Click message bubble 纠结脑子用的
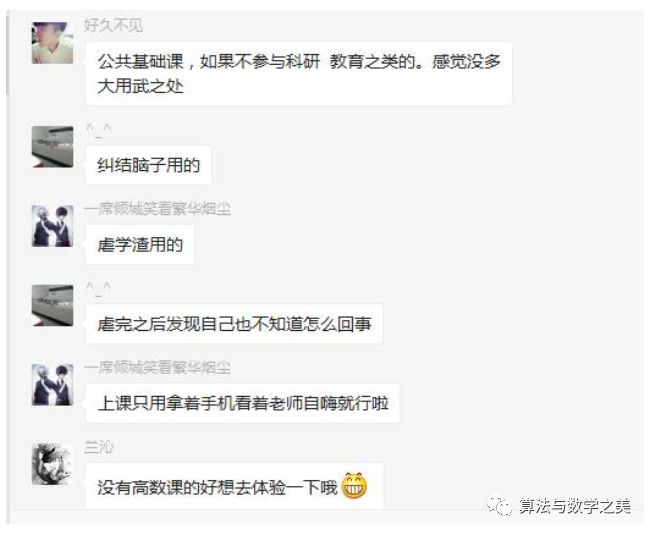Image resolution: width=651 pixels, height=534 pixels. [x=148, y=165]
